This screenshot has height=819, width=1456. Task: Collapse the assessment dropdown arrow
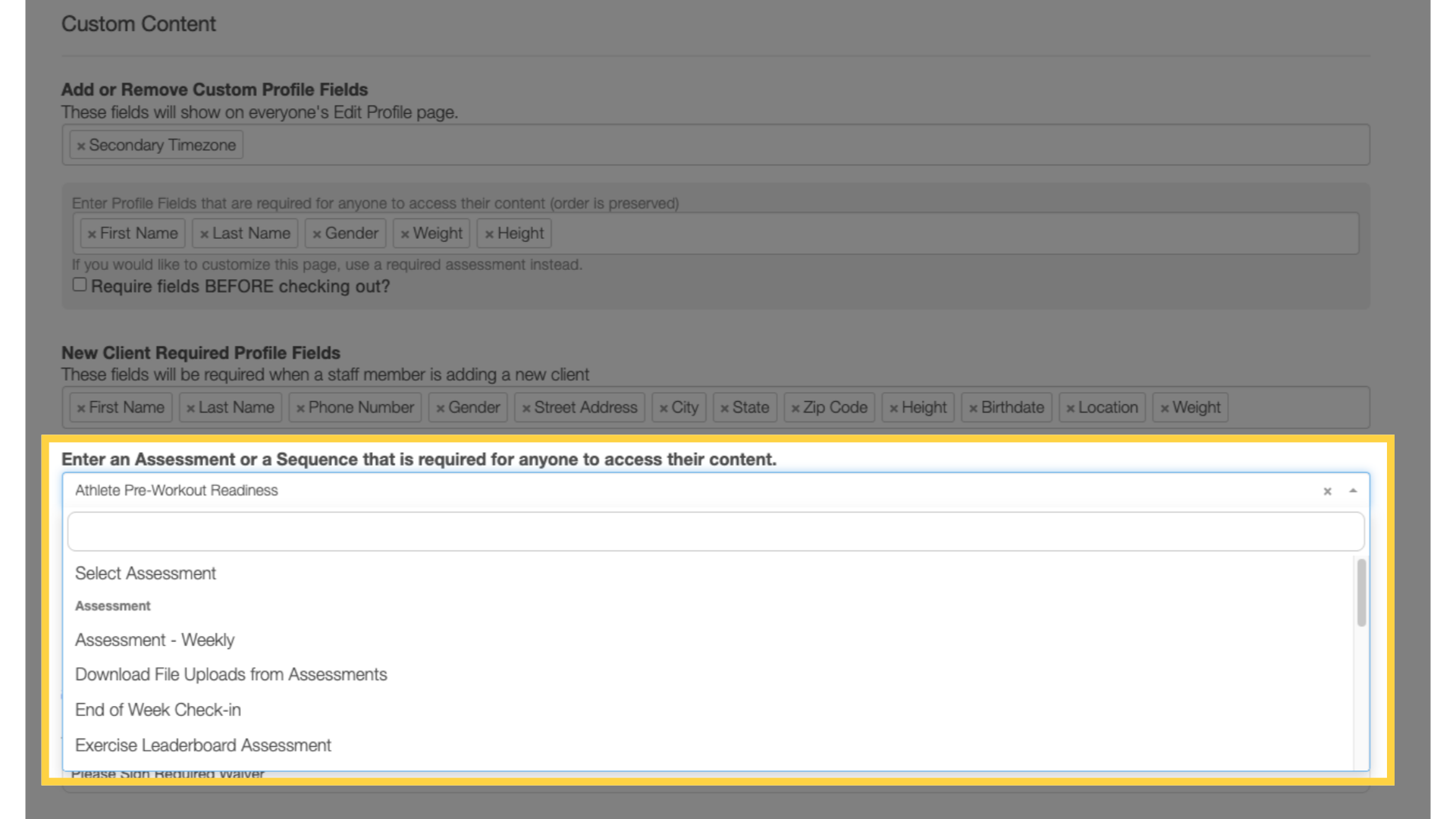(x=1353, y=491)
